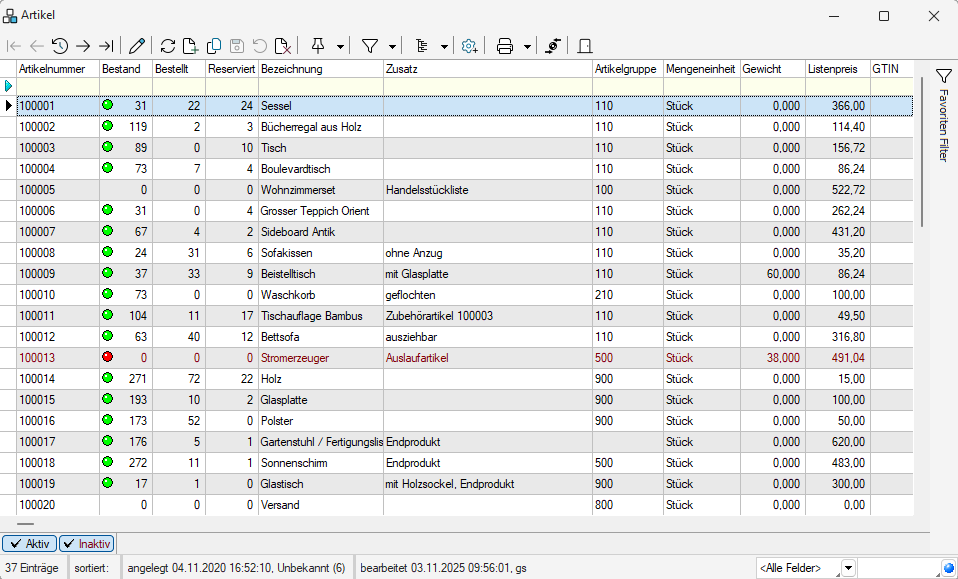Toggle the Aktiv filter
This screenshot has height=579, width=958.
click(x=29, y=543)
